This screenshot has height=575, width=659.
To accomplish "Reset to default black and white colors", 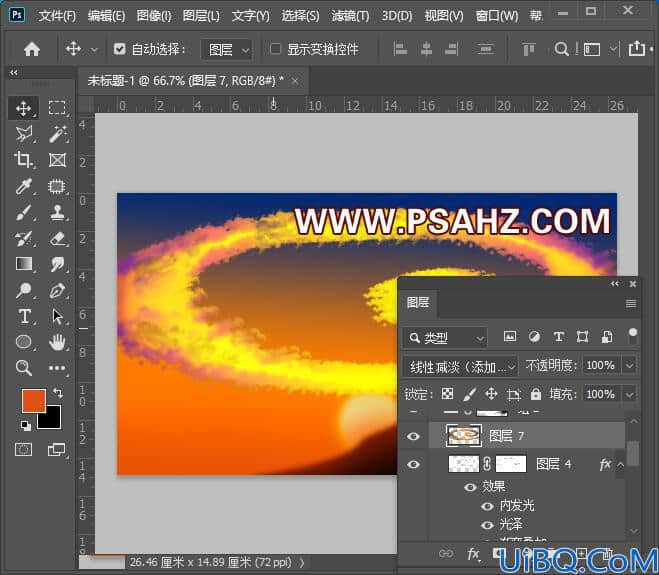I will pos(26,426).
